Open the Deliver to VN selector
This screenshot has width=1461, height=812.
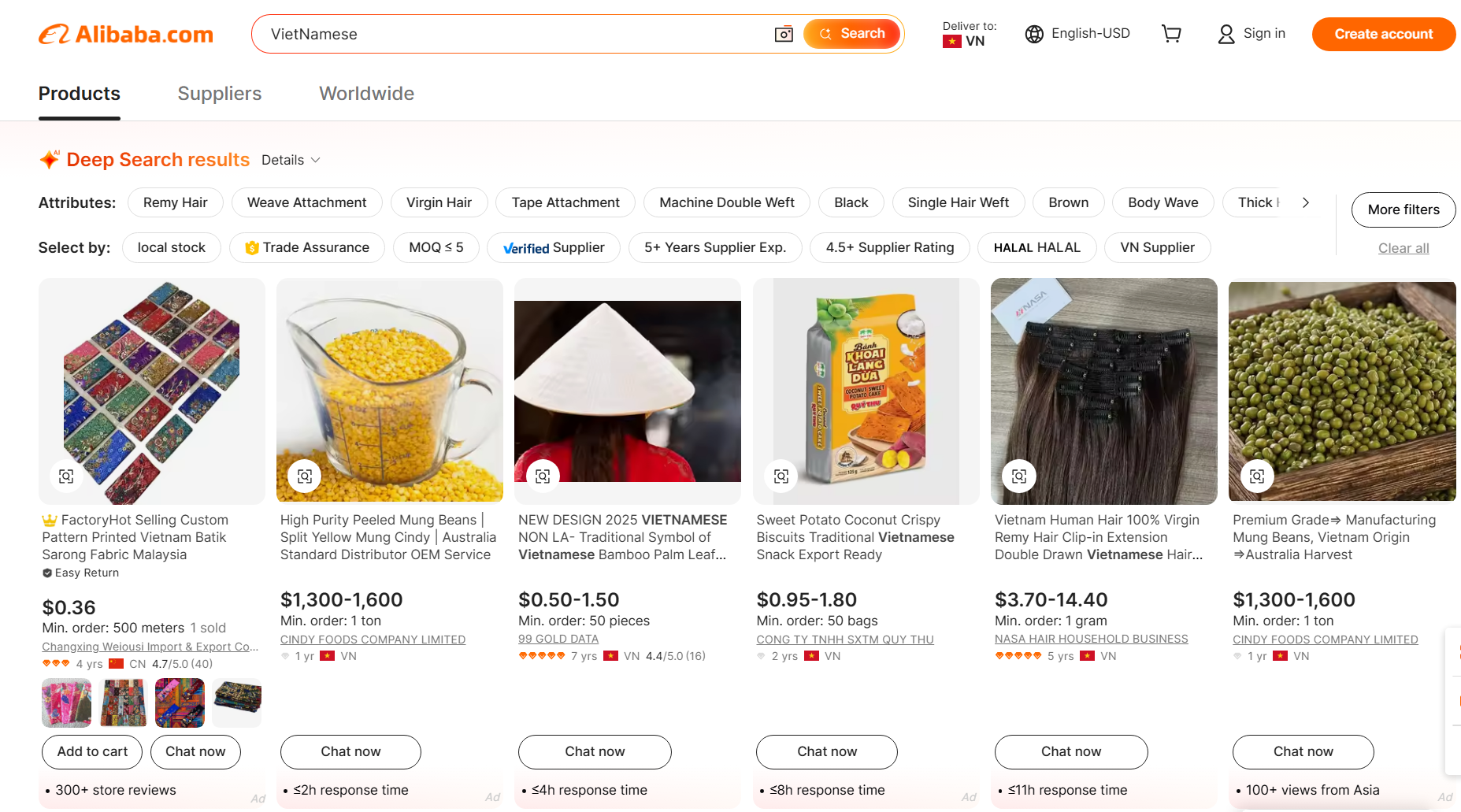coord(969,34)
